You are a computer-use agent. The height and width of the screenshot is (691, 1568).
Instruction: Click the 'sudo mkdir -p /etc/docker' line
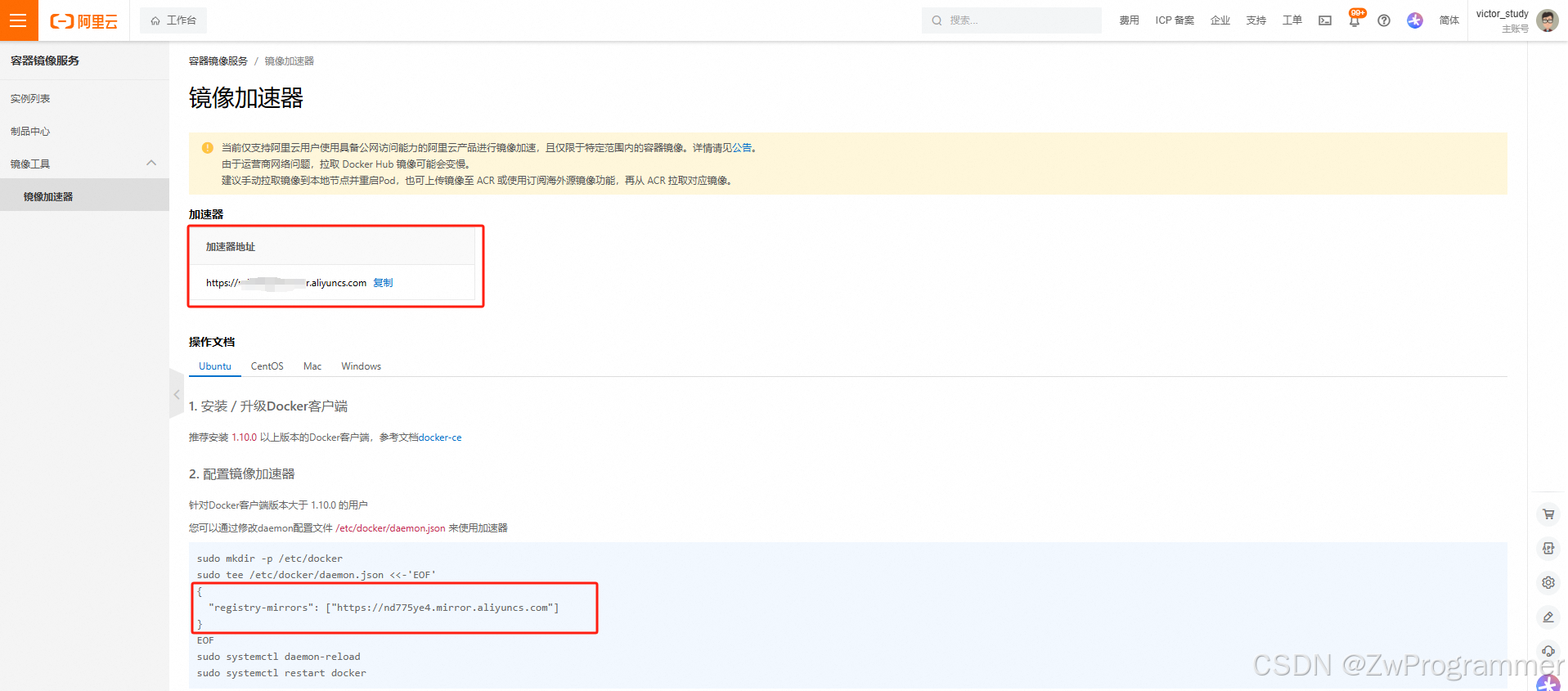click(x=270, y=559)
